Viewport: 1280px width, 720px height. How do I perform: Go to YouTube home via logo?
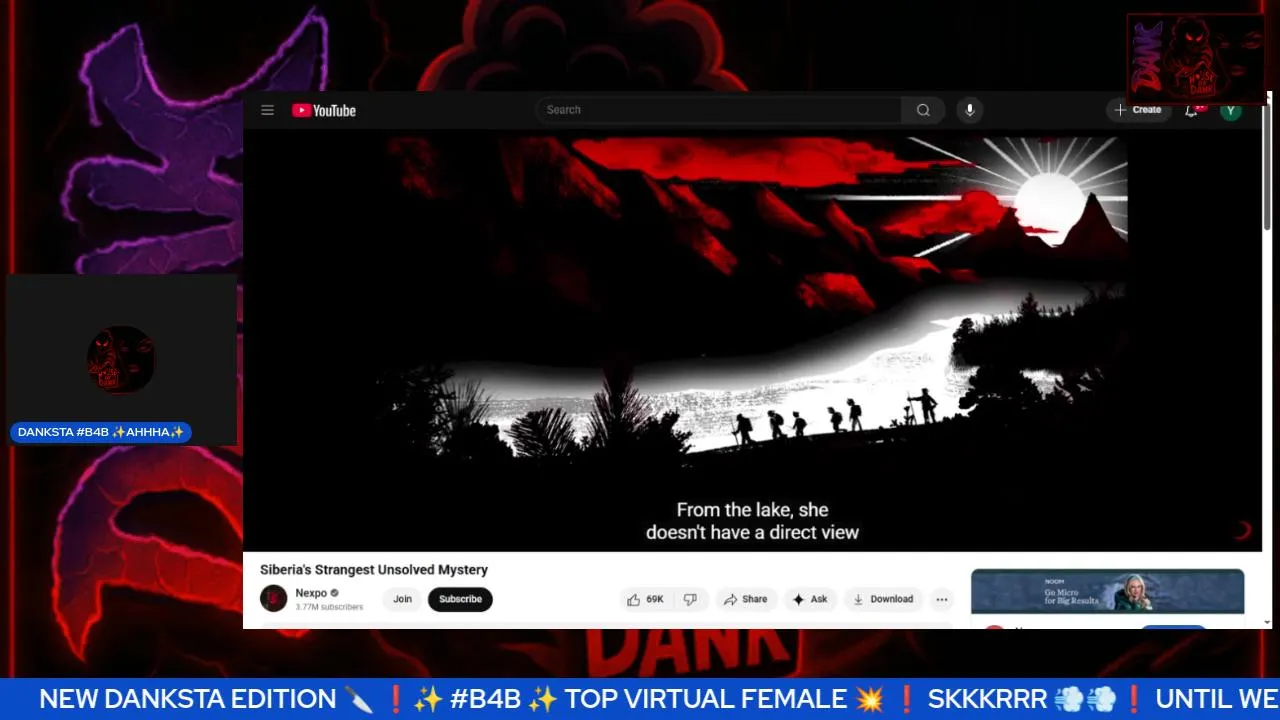[324, 110]
